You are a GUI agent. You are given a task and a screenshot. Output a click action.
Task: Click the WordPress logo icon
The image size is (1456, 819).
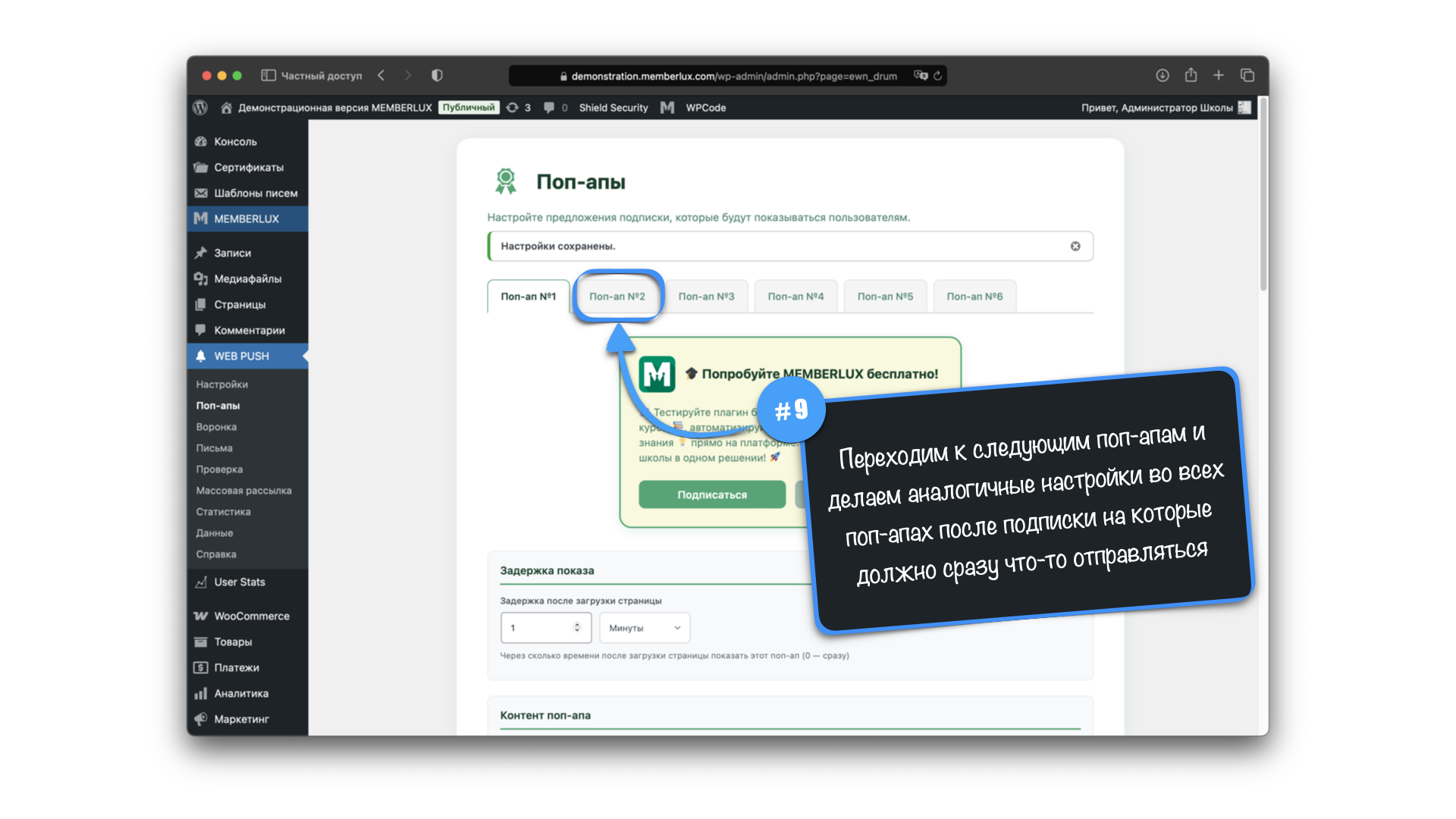point(200,108)
